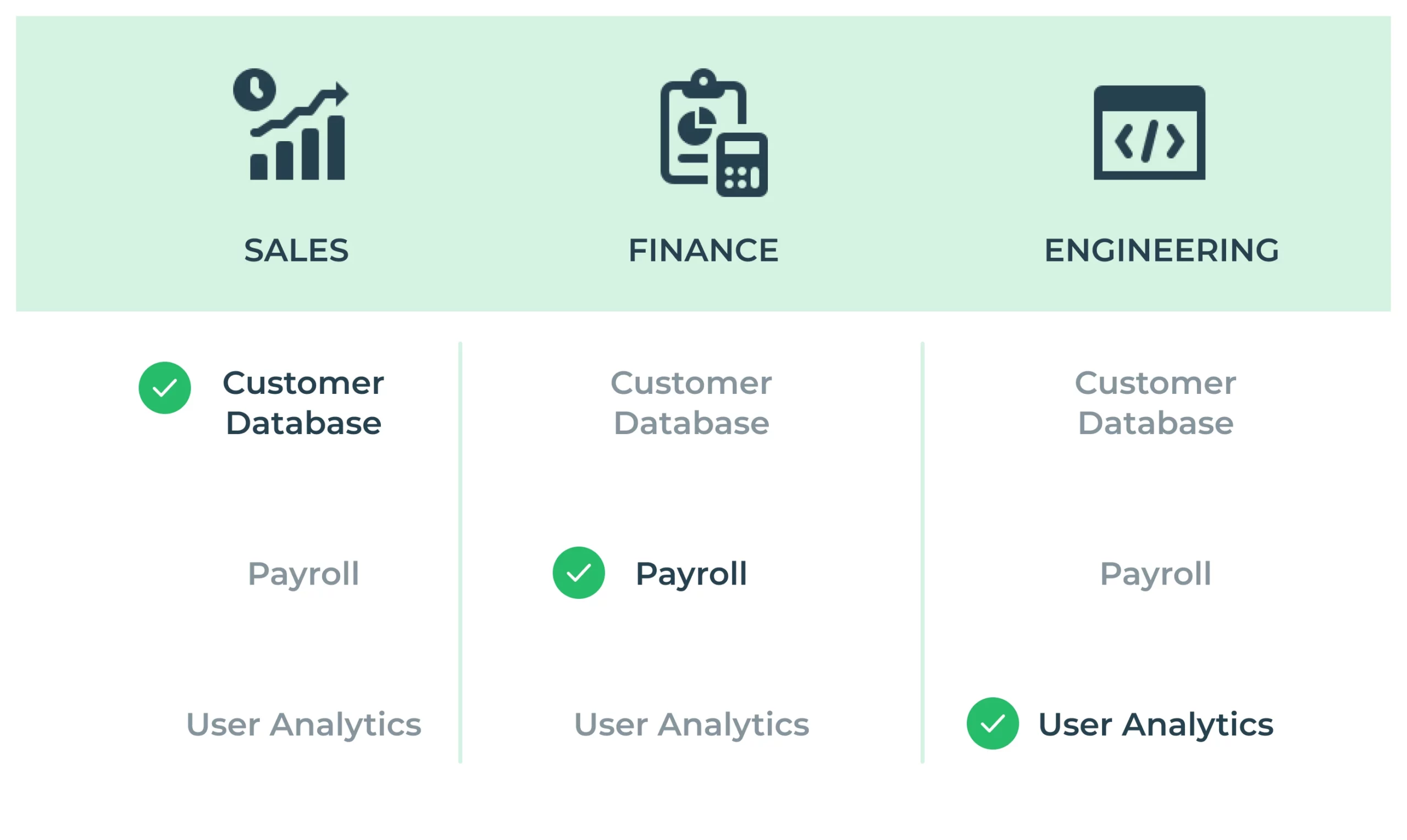1407x840 pixels.
Task: Select the ENGINEERING column heading
Action: point(1161,250)
